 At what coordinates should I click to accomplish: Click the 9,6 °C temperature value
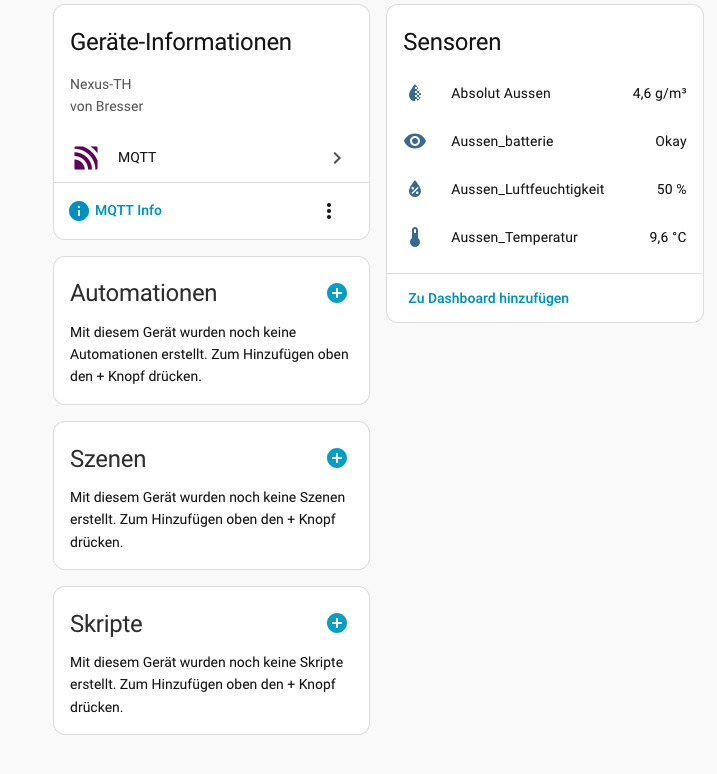[667, 237]
